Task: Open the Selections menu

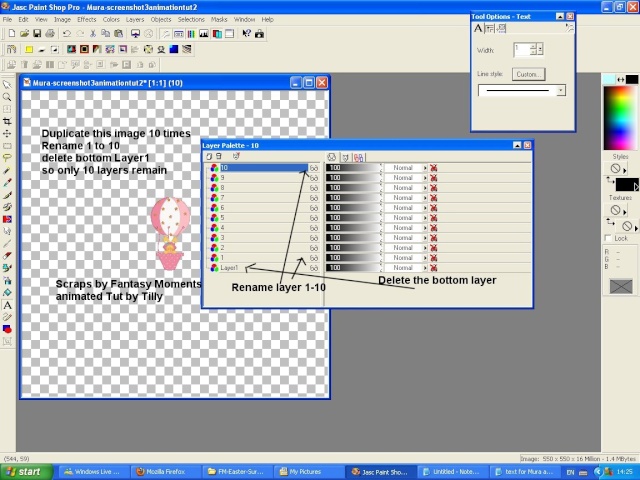Action: [x=191, y=19]
